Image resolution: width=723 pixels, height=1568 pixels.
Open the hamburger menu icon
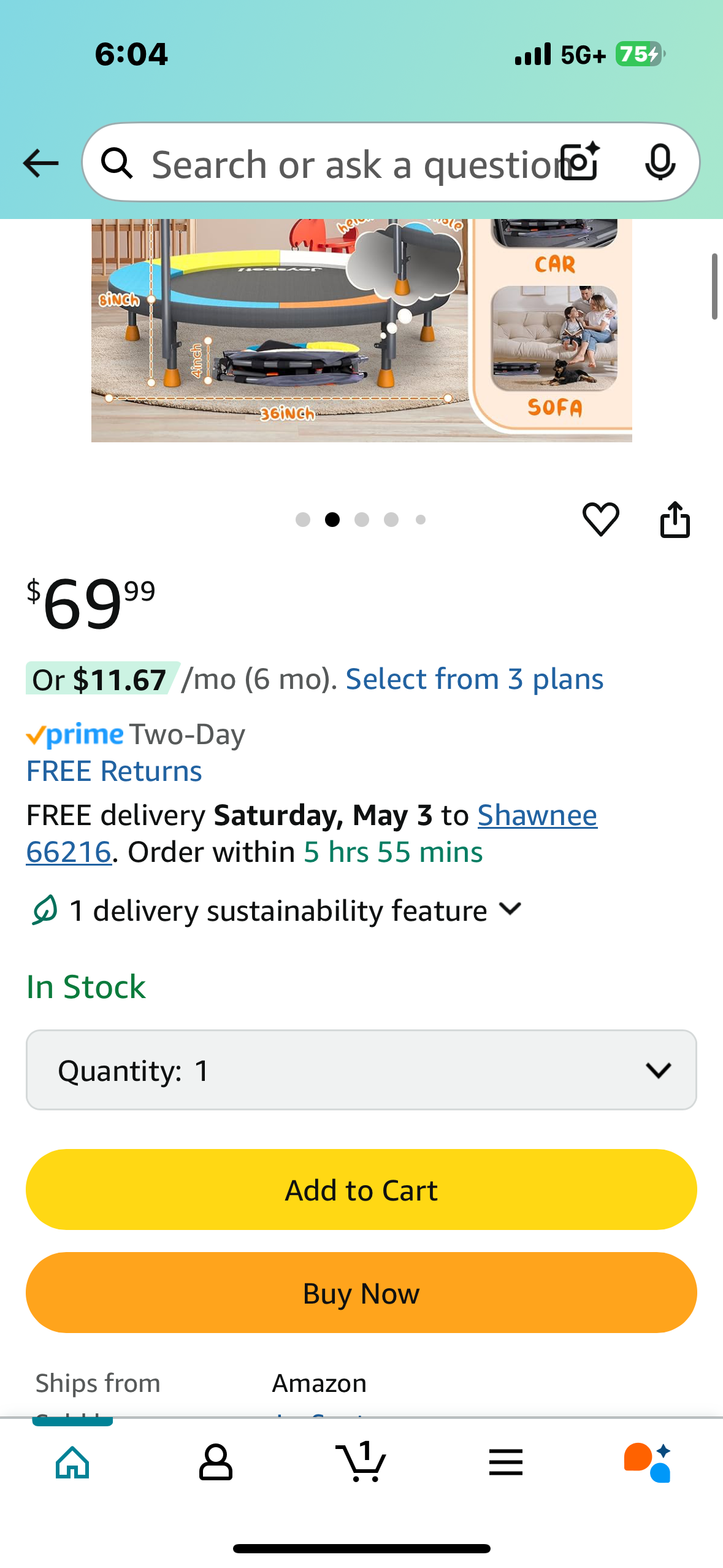506,1462
